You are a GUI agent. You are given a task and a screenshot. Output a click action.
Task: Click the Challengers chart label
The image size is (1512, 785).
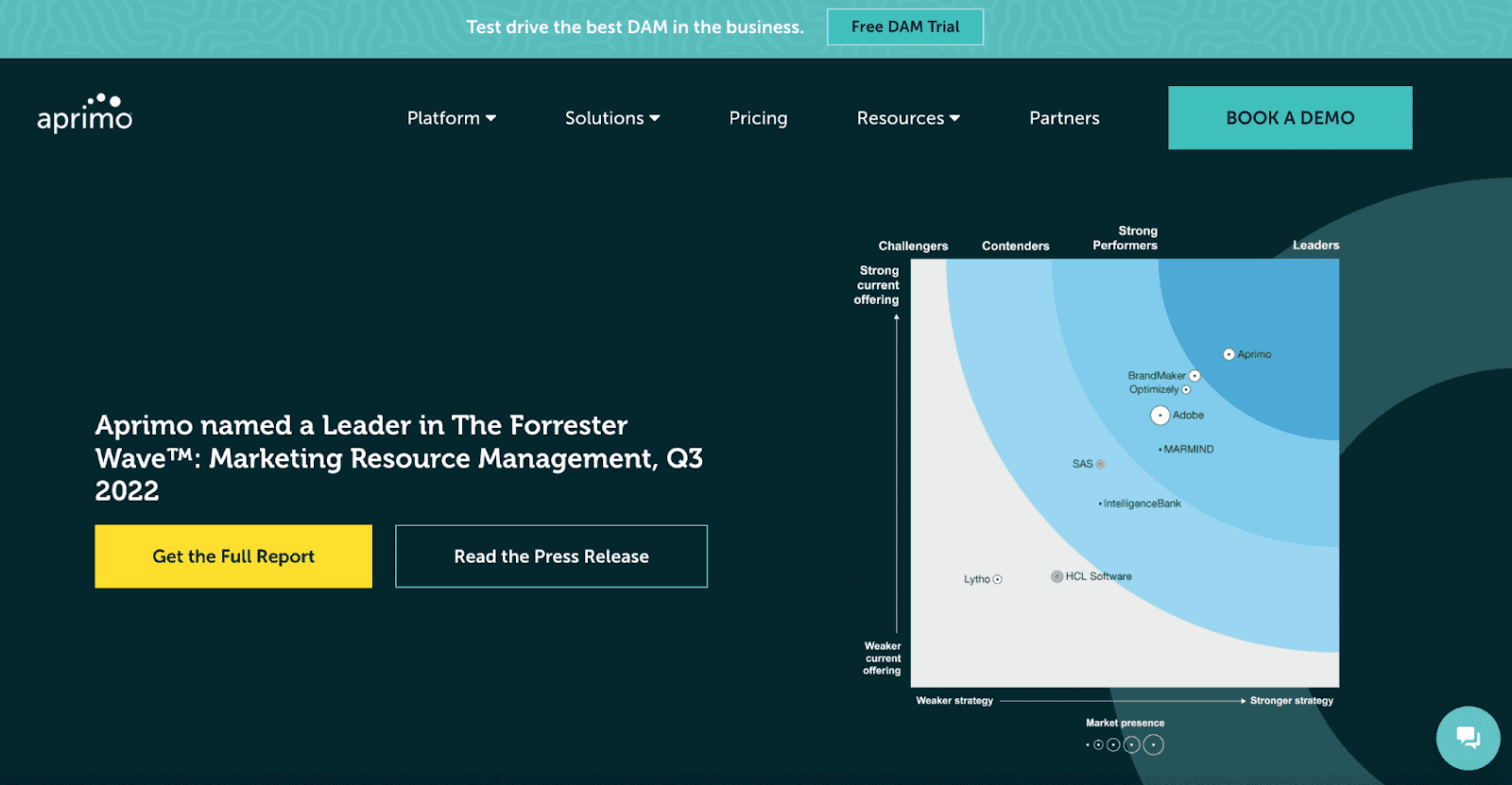click(913, 246)
